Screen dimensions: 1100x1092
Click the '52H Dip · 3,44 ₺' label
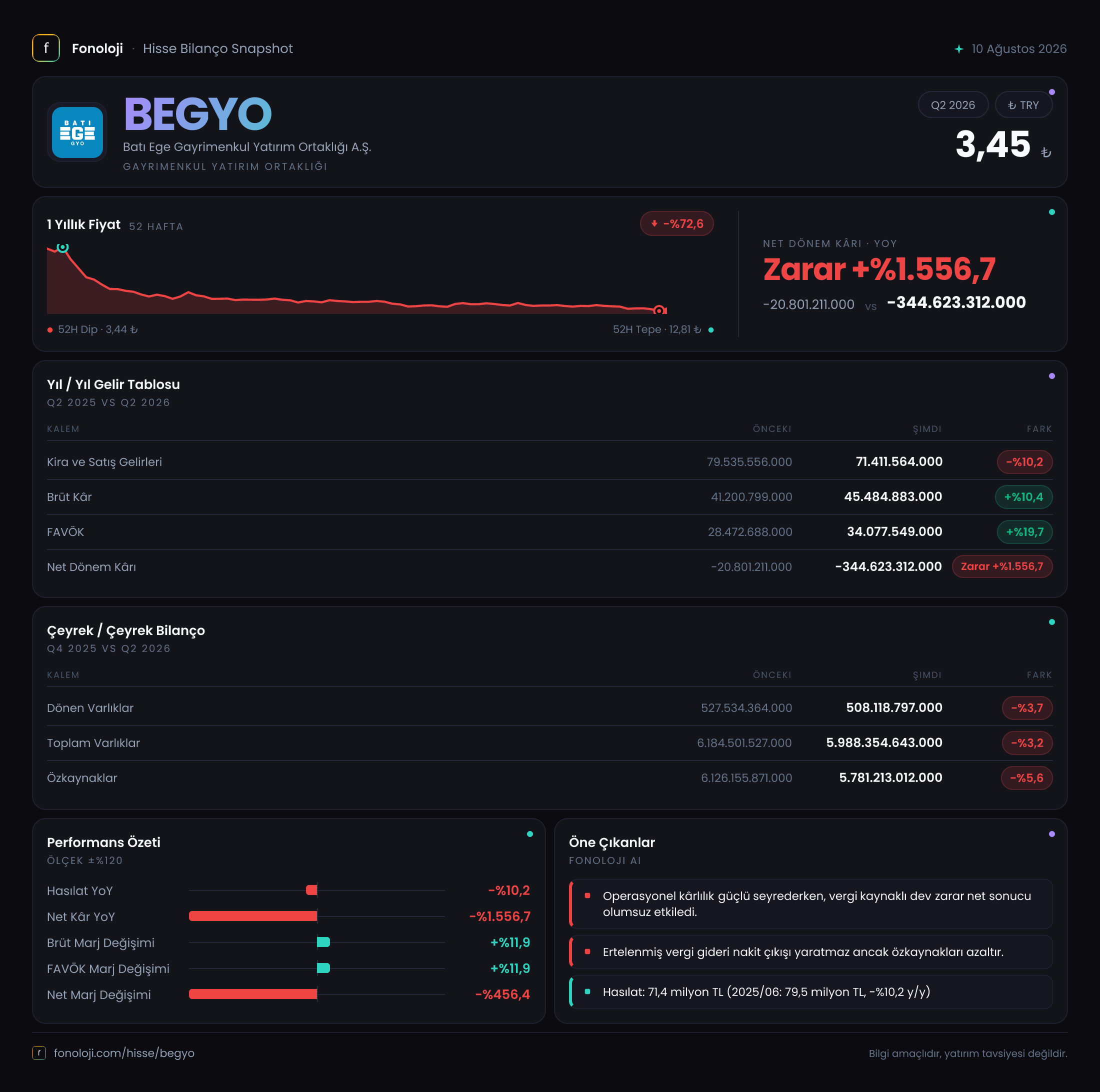click(x=98, y=329)
